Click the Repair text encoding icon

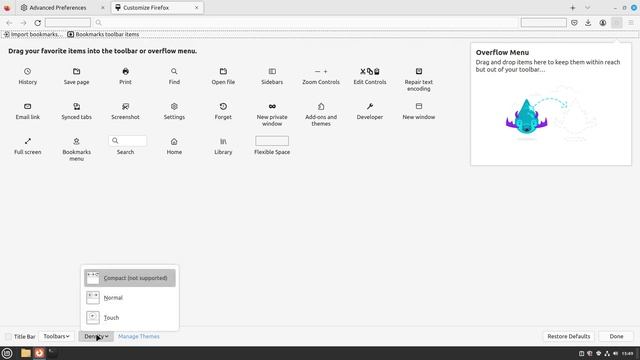coord(419,71)
